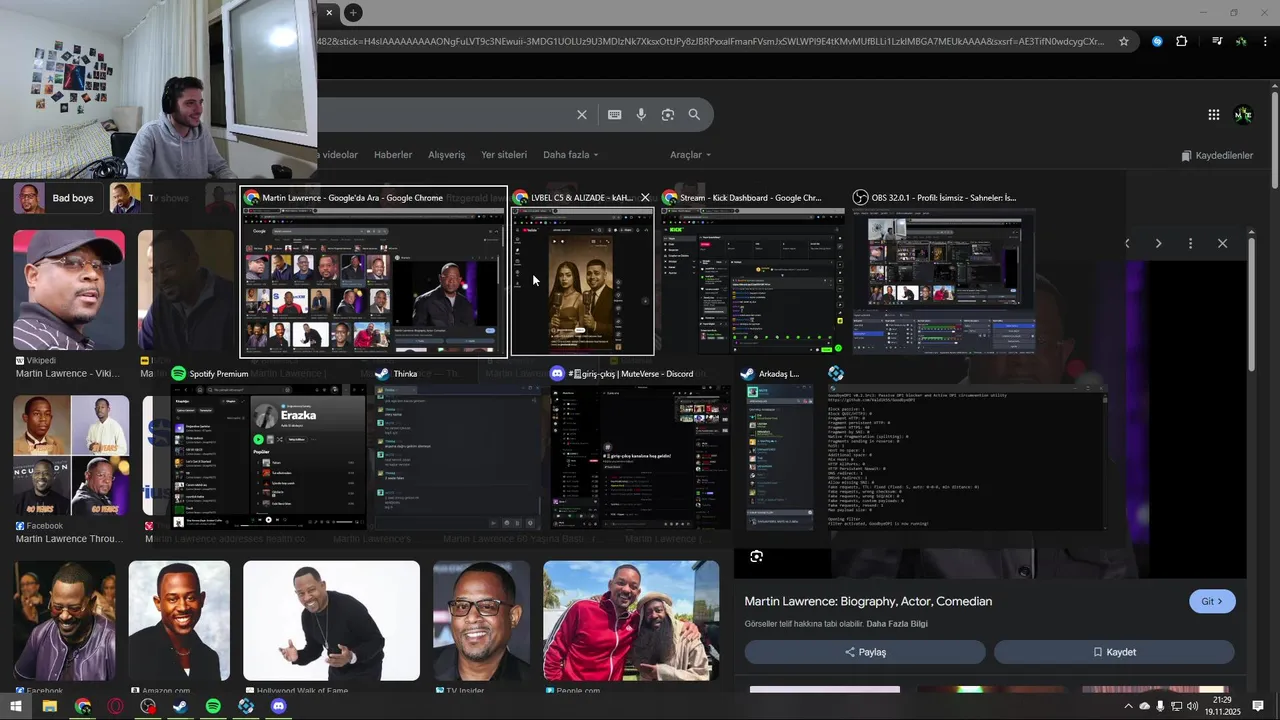
Task: Click the magnifier search icon
Action: (694, 115)
